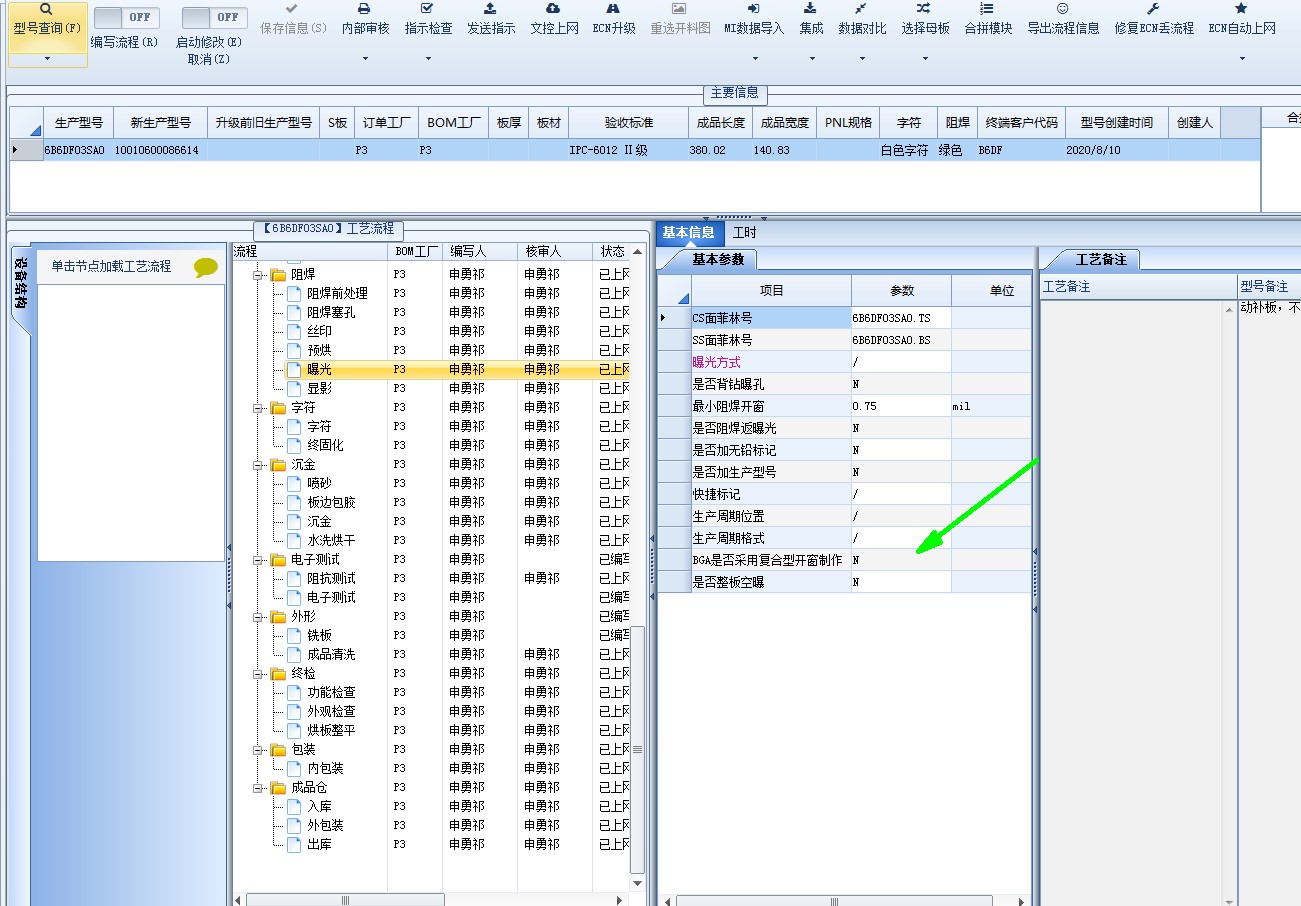The image size is (1301, 906).
Task: Click the 曝光方式 parameter value cell
Action: pos(901,362)
